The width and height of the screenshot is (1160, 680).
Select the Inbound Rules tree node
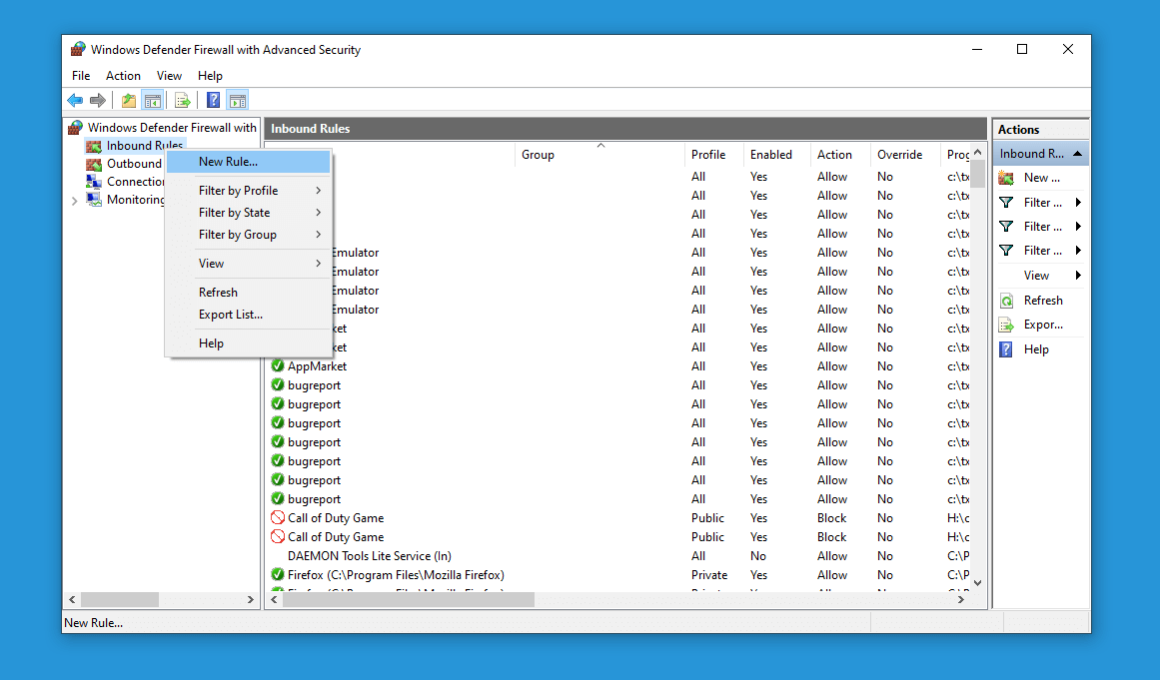click(x=135, y=145)
